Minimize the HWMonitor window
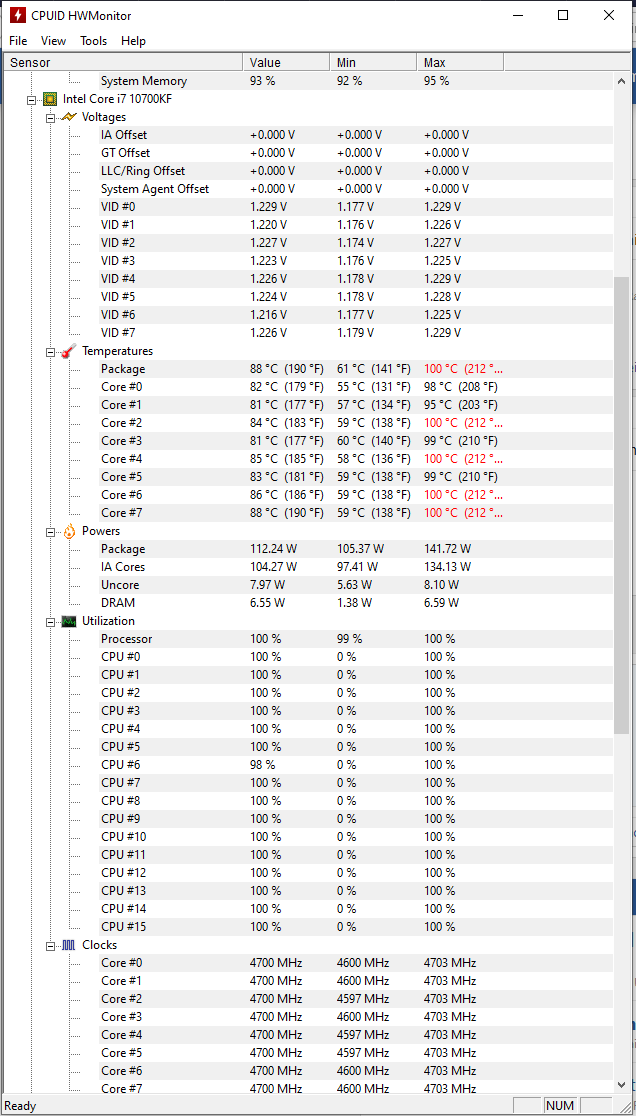Image resolution: width=636 pixels, height=1116 pixels. tap(519, 15)
